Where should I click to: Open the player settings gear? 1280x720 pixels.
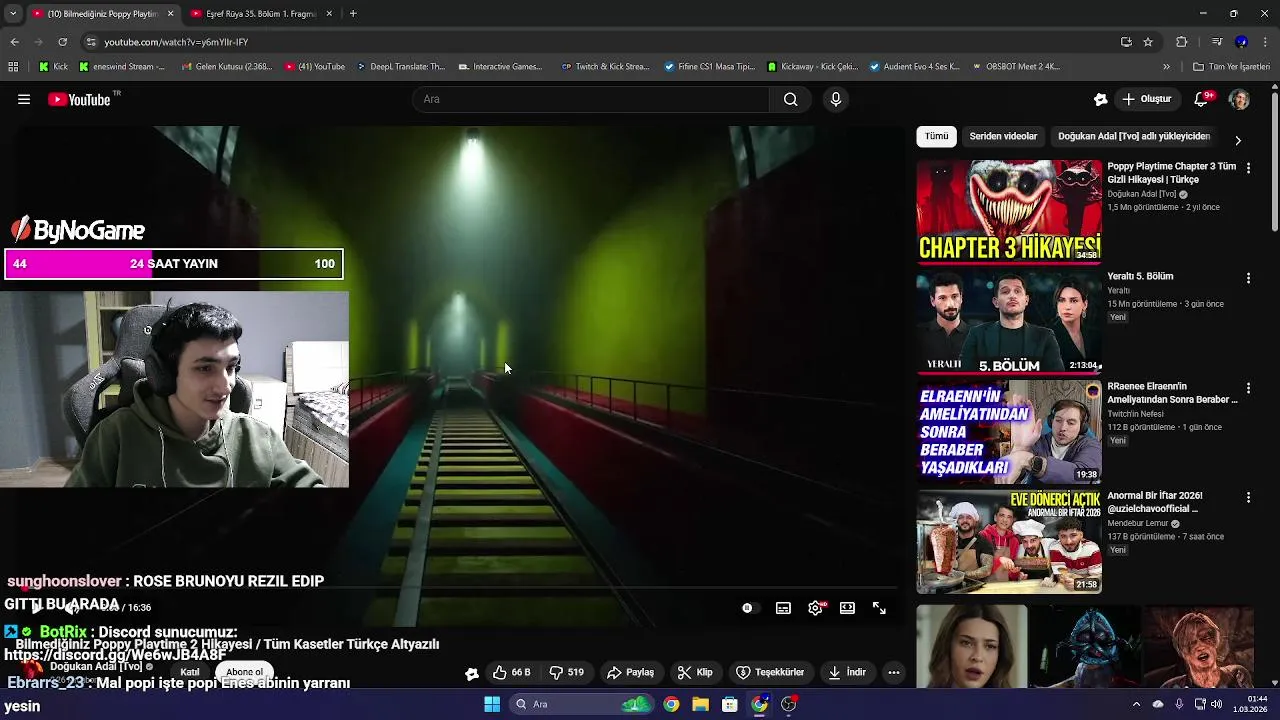click(x=815, y=608)
